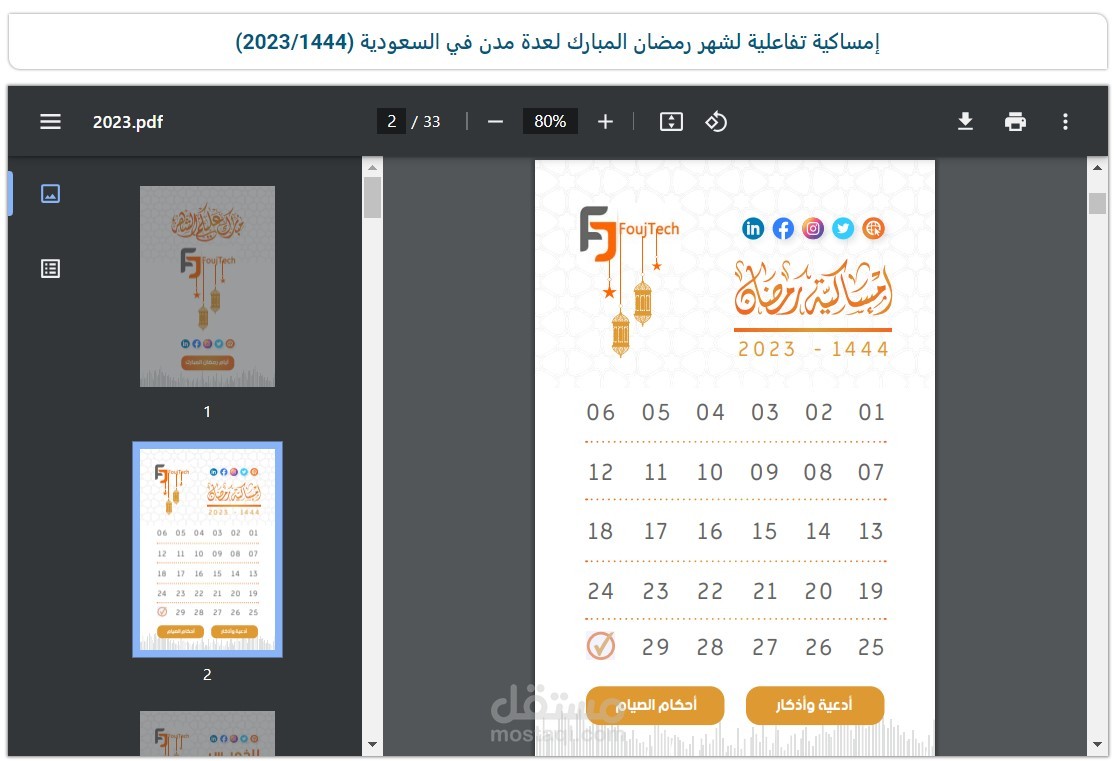The height and width of the screenshot is (761, 1116).
Task: Switch sidebar to document outline view
Action: pos(50,268)
